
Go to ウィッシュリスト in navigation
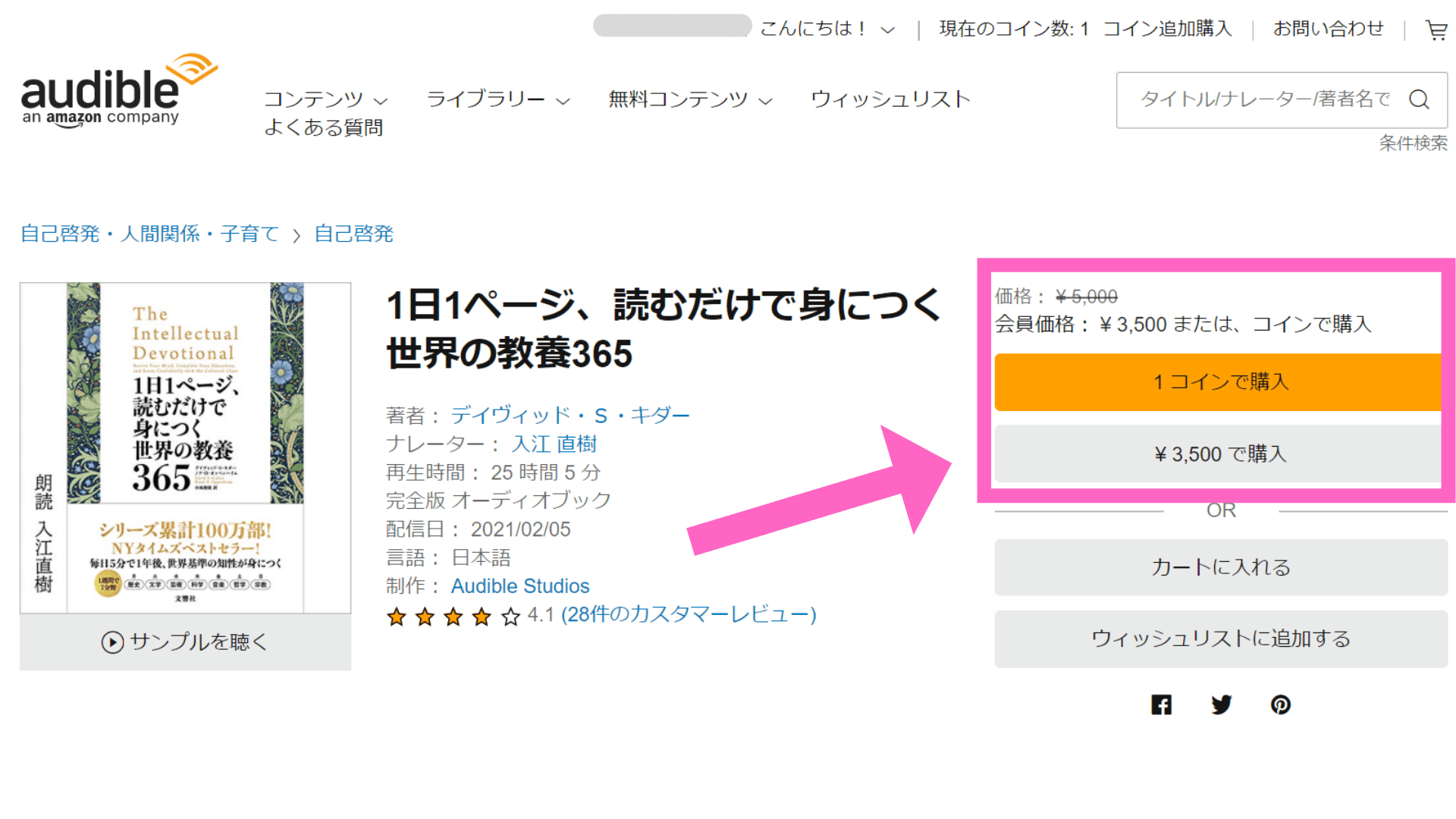coord(890,99)
